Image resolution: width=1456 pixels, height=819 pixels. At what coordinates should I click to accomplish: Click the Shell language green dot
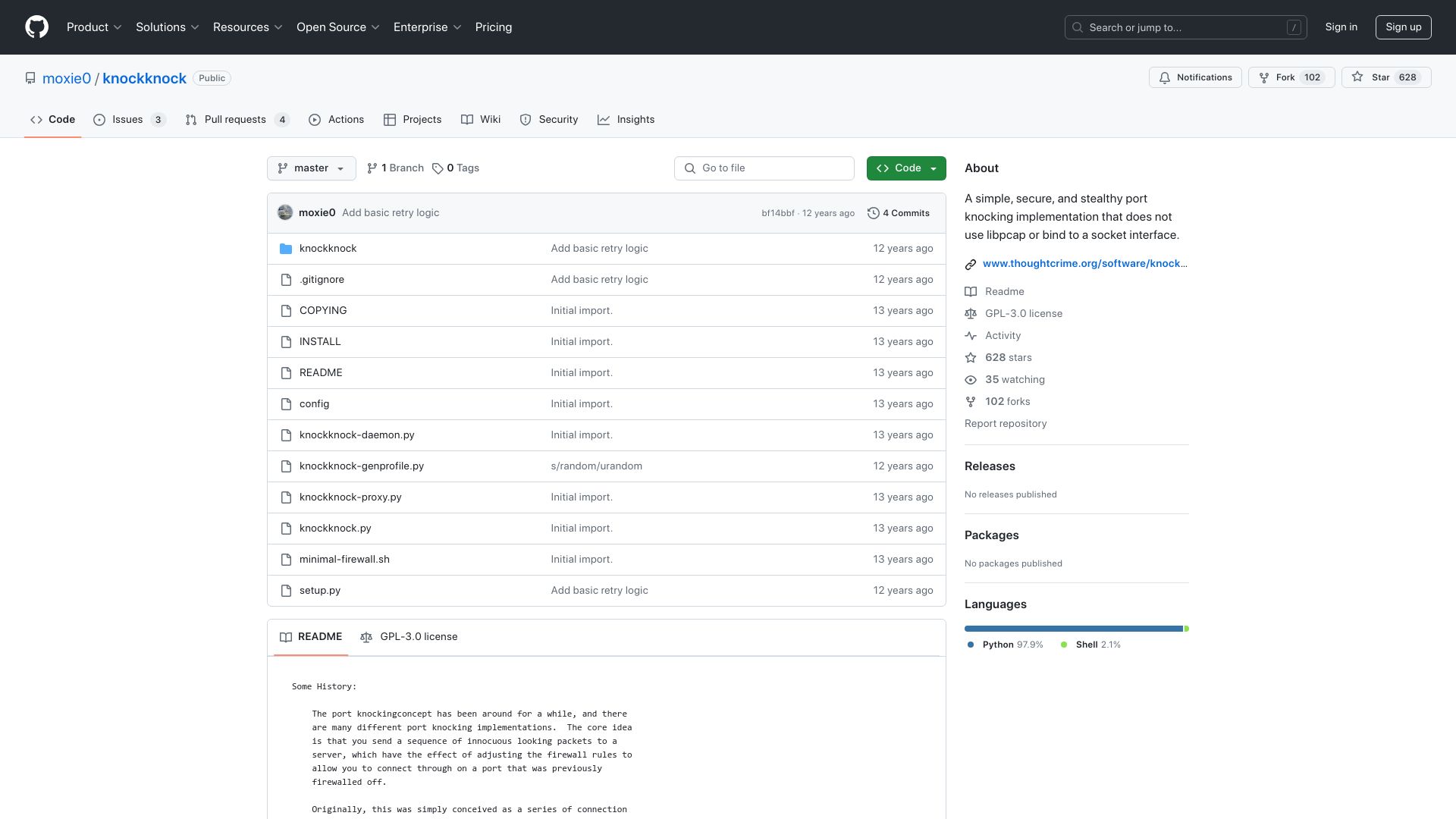tap(1064, 645)
